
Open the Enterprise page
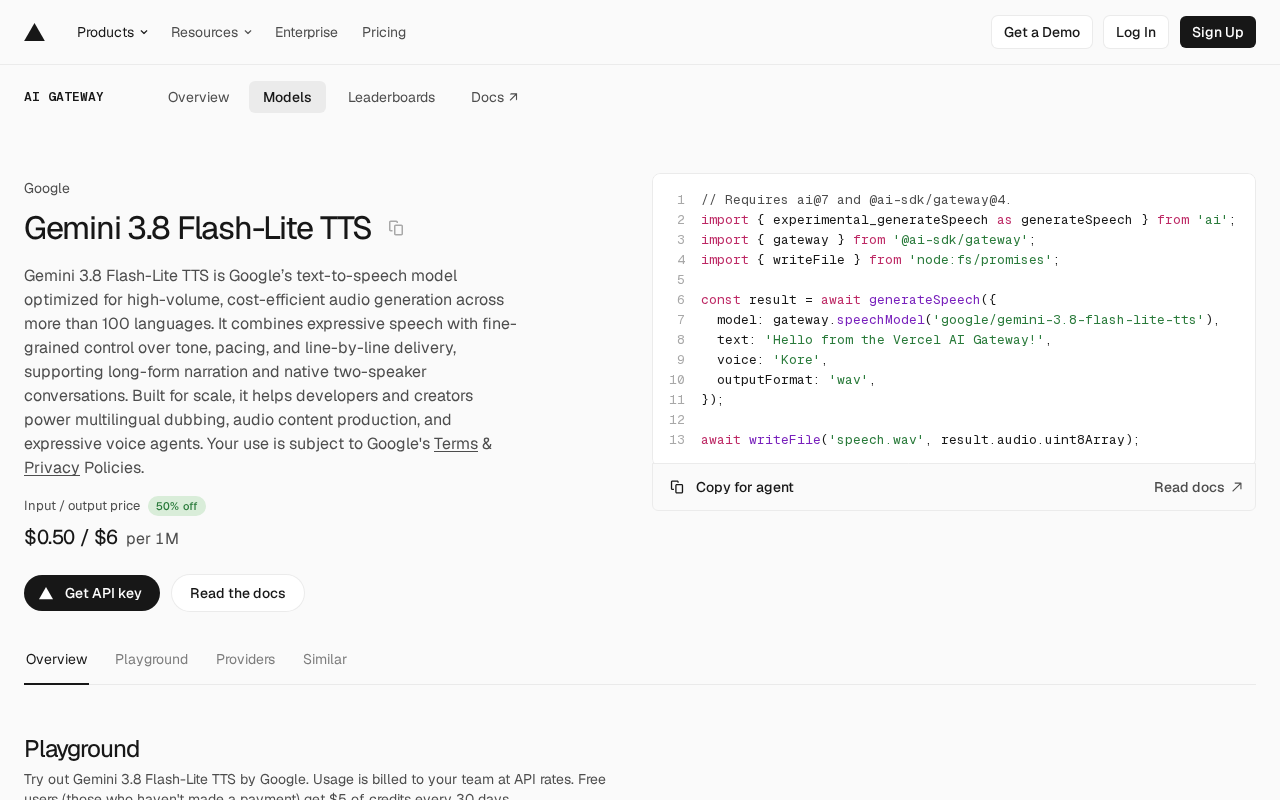pyautogui.click(x=306, y=32)
